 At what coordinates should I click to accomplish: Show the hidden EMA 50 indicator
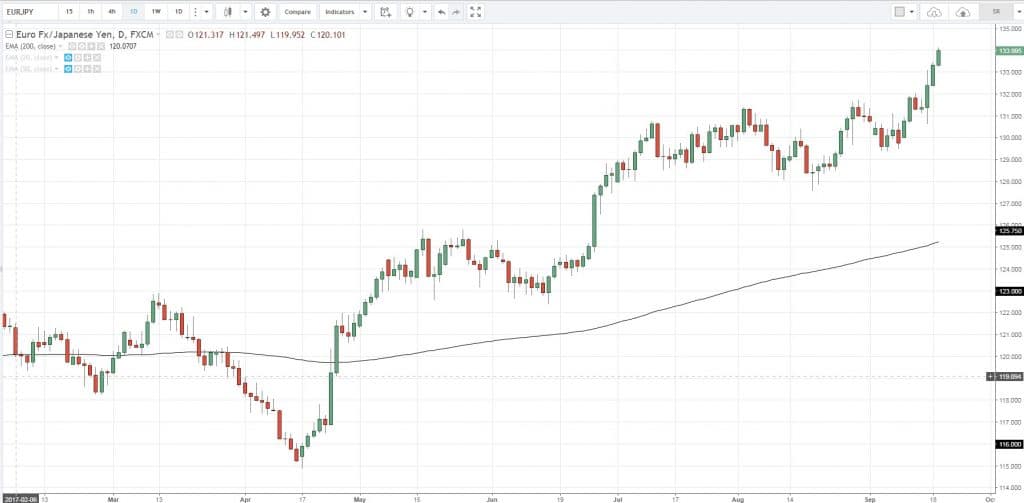click(x=68, y=68)
